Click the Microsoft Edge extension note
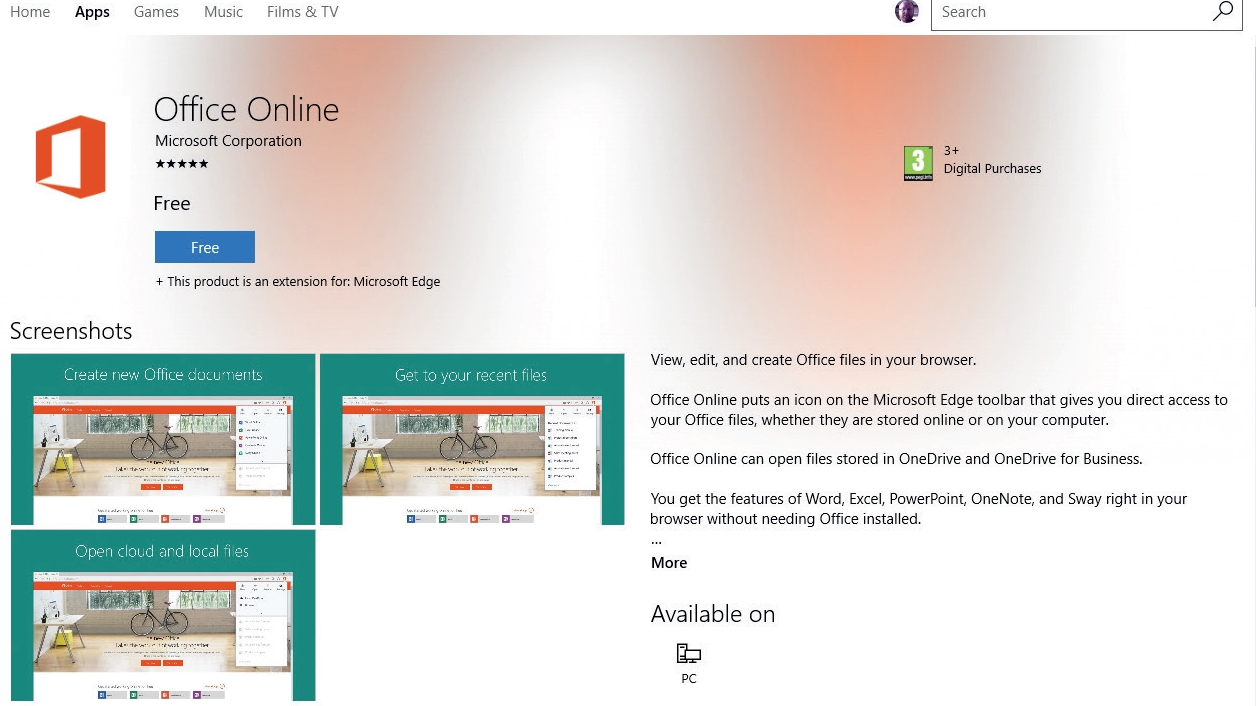1256x706 pixels. pyautogui.click(x=298, y=282)
